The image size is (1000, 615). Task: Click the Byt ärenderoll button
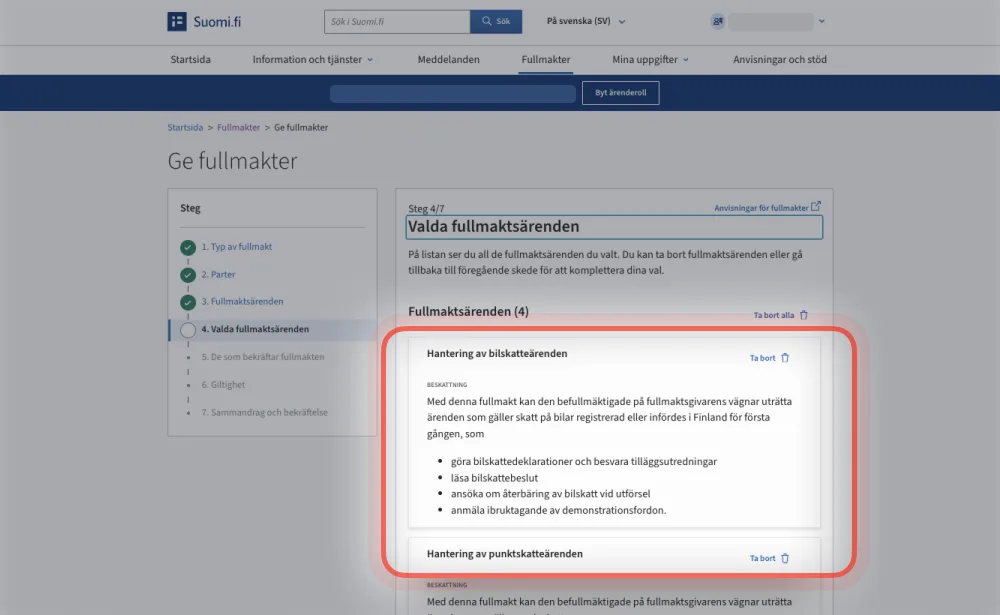point(621,93)
